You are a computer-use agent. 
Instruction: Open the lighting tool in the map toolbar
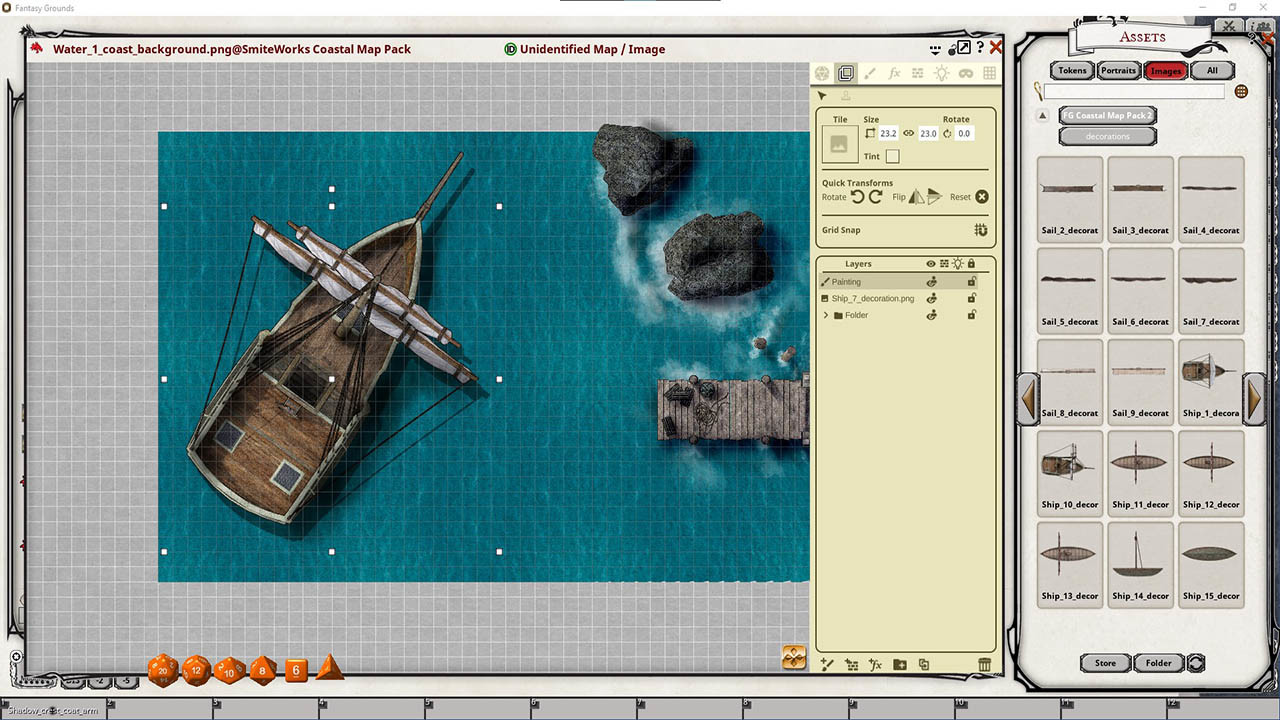click(x=941, y=72)
